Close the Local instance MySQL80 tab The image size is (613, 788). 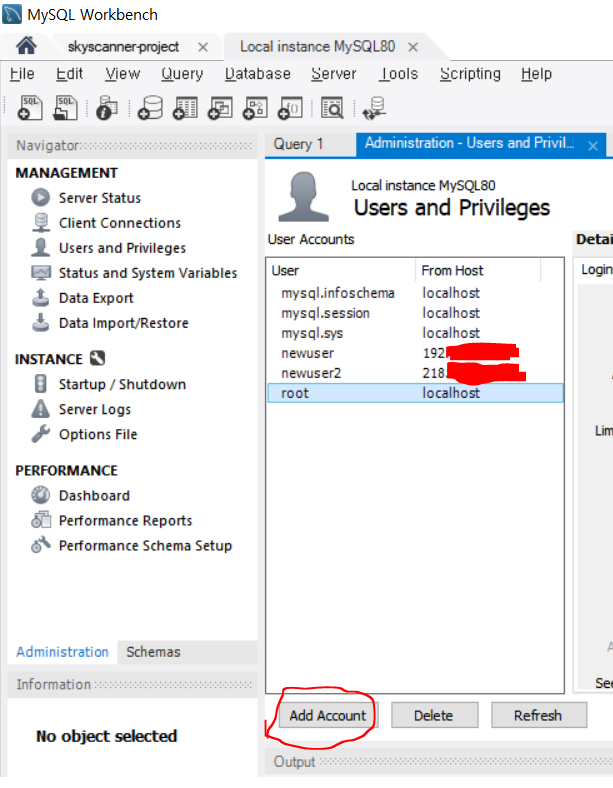click(413, 47)
